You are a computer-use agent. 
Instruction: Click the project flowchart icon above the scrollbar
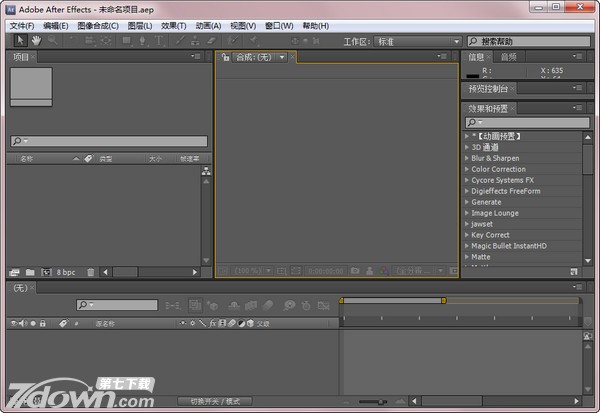point(206,172)
